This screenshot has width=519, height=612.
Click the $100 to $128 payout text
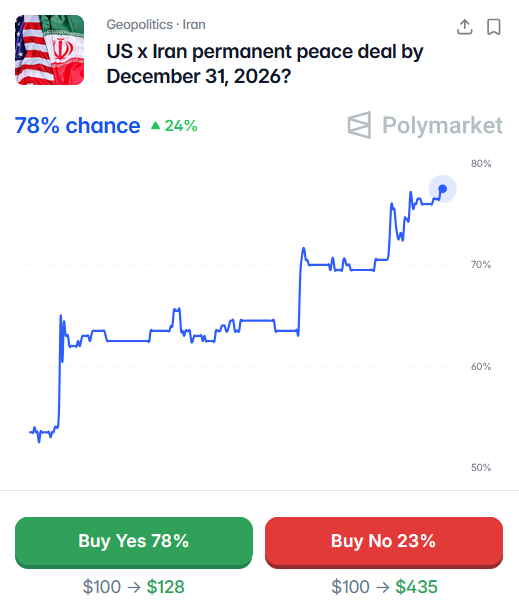coord(133,587)
